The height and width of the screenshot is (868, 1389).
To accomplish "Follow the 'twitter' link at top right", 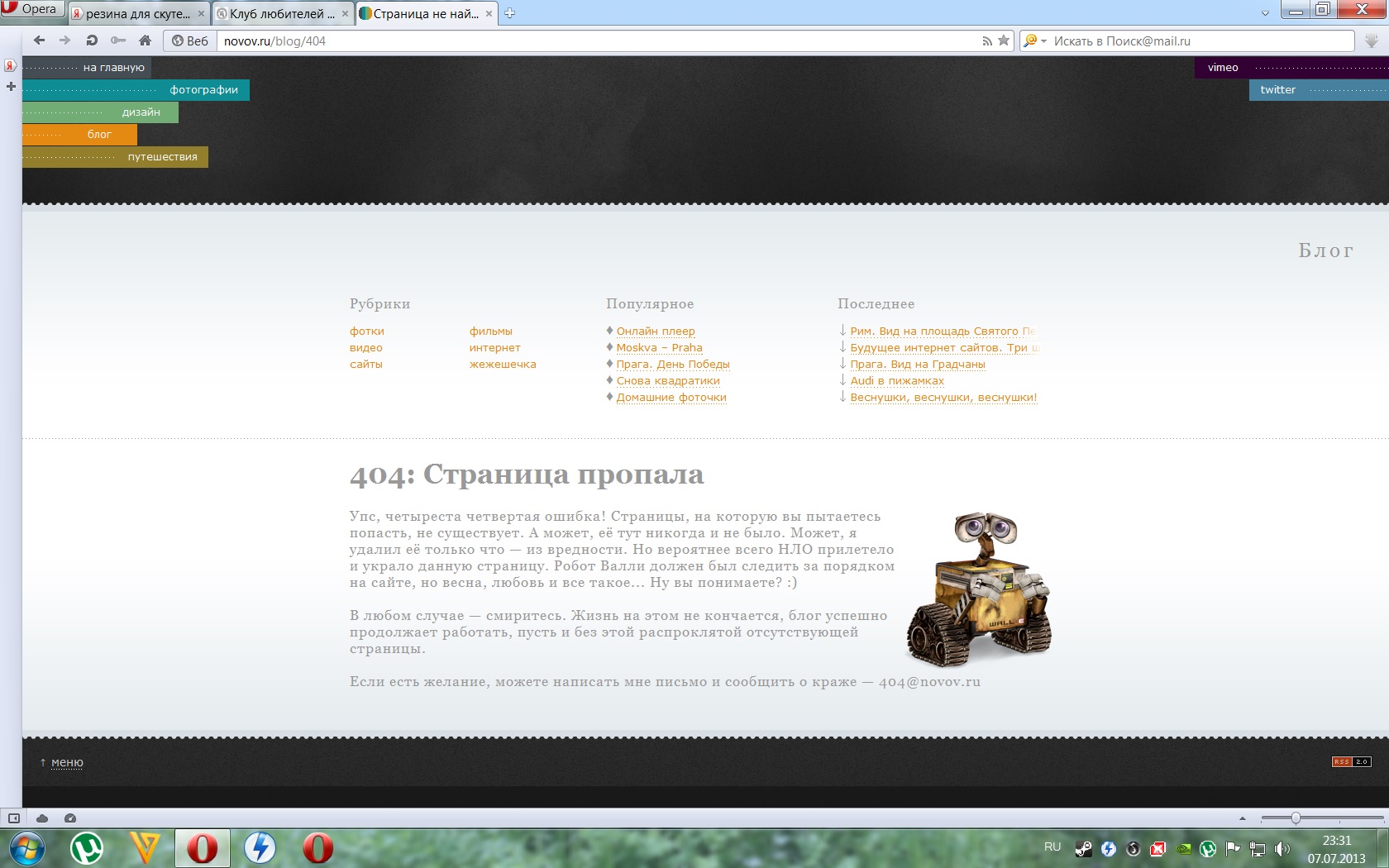I will (1277, 90).
